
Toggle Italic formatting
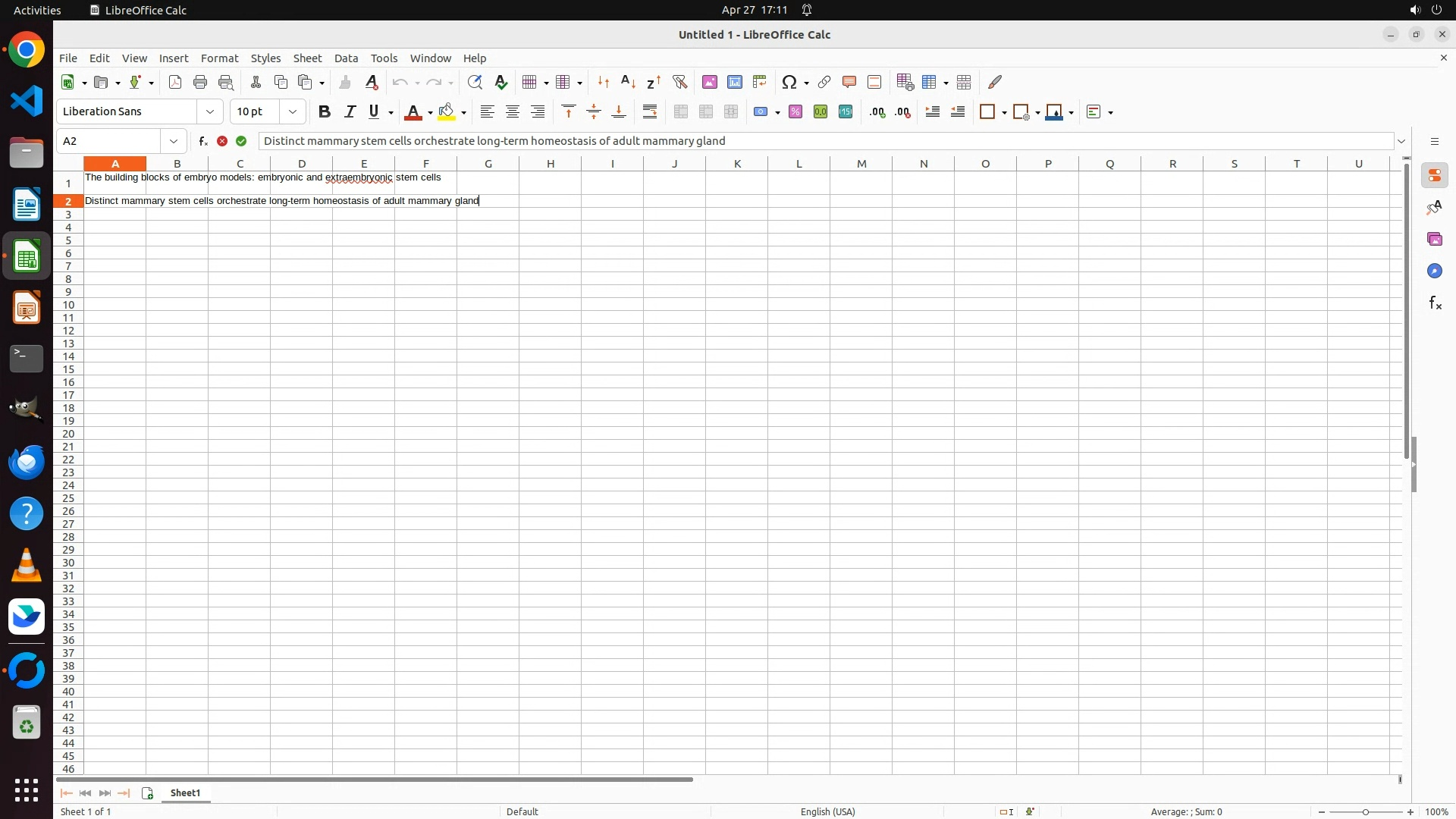click(350, 112)
